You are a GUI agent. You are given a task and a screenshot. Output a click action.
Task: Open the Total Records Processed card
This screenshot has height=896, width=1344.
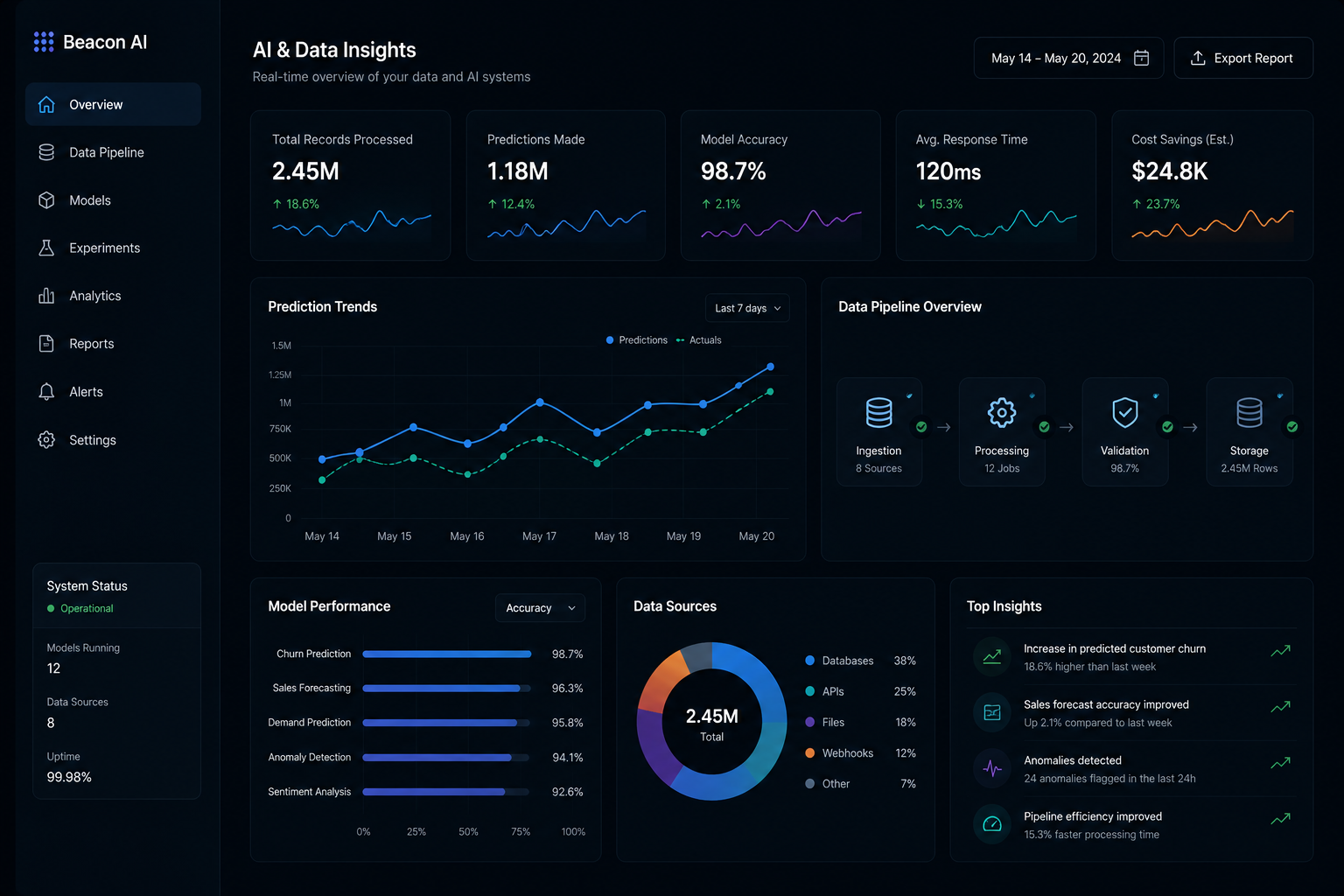pos(351,185)
